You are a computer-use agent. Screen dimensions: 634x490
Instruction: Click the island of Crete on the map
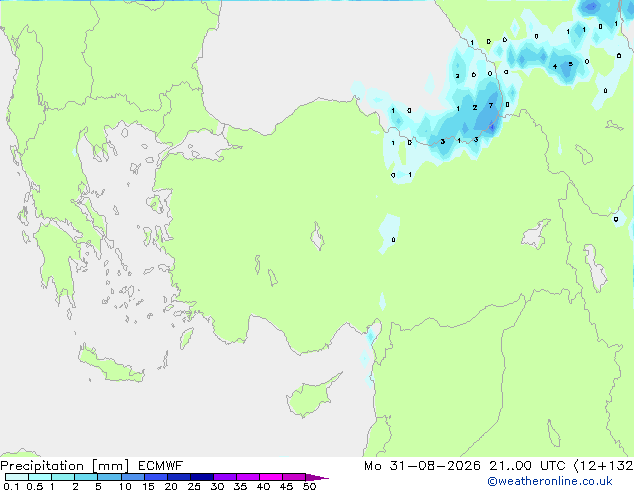coord(111,365)
